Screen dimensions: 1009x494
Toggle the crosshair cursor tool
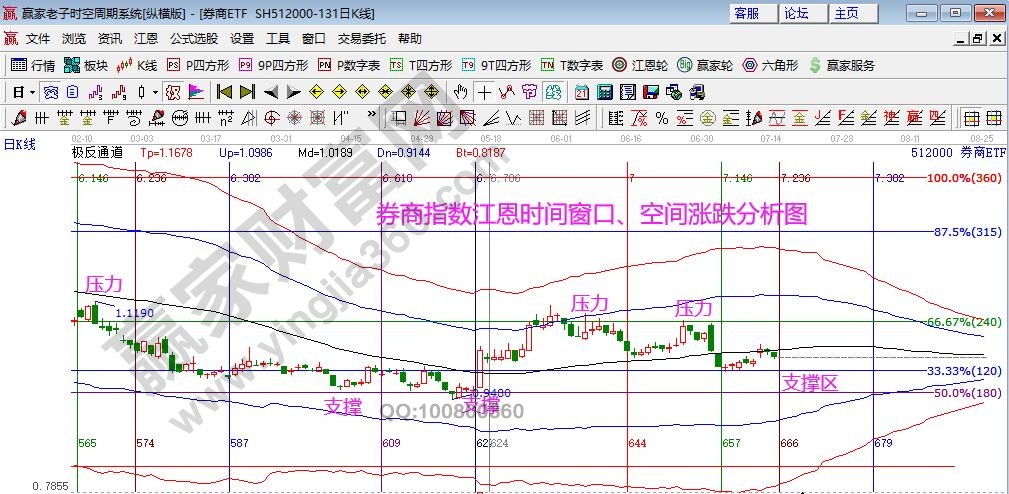[484, 92]
